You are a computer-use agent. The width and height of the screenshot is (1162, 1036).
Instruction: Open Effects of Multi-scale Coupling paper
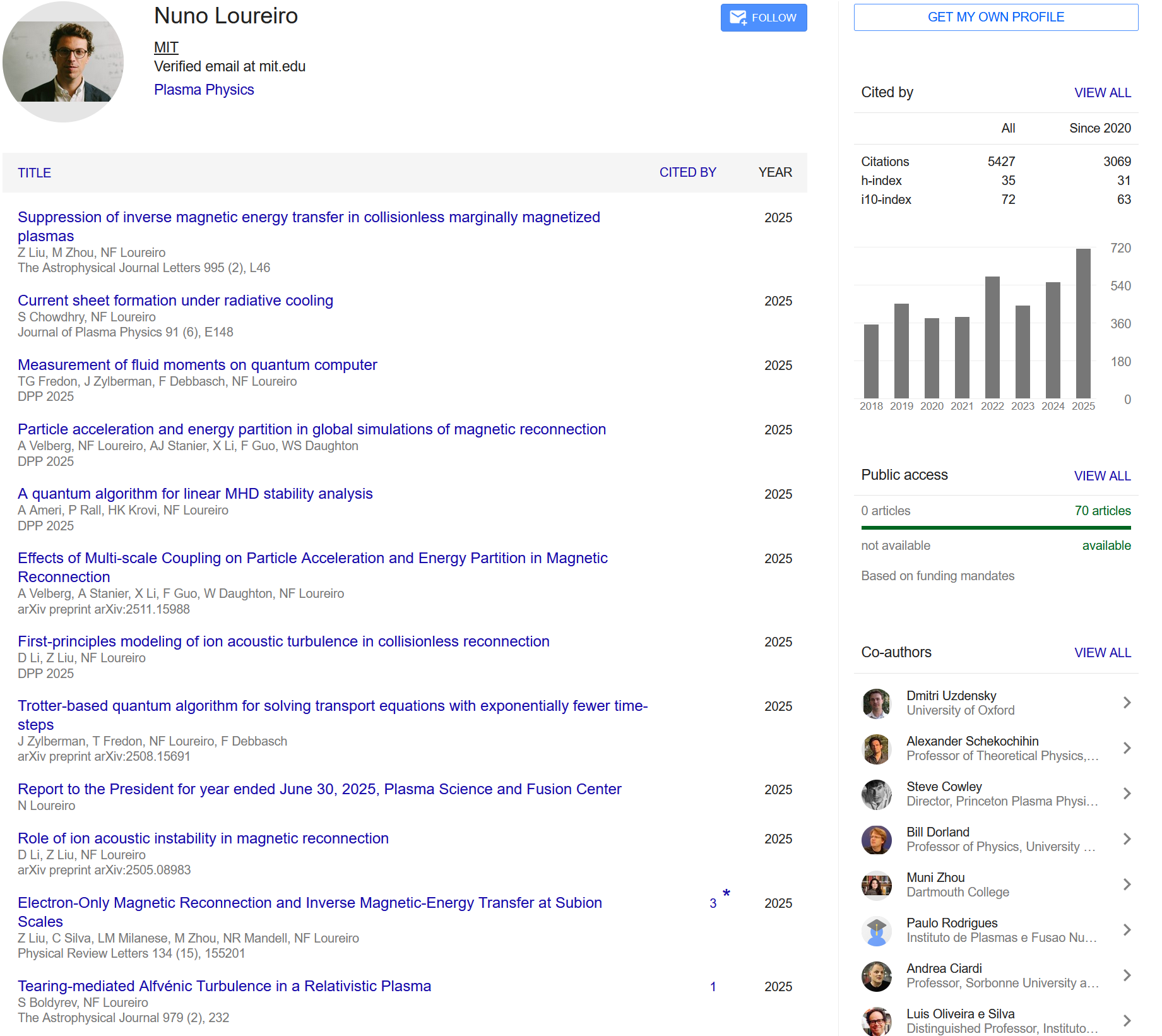[312, 568]
